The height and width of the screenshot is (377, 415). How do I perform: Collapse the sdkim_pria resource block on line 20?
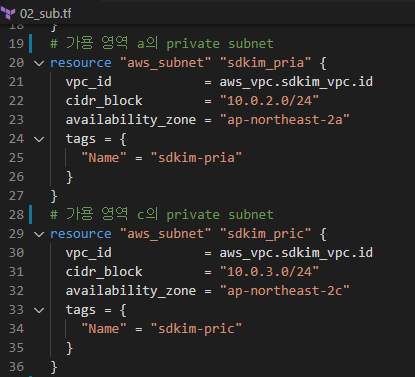click(39, 63)
